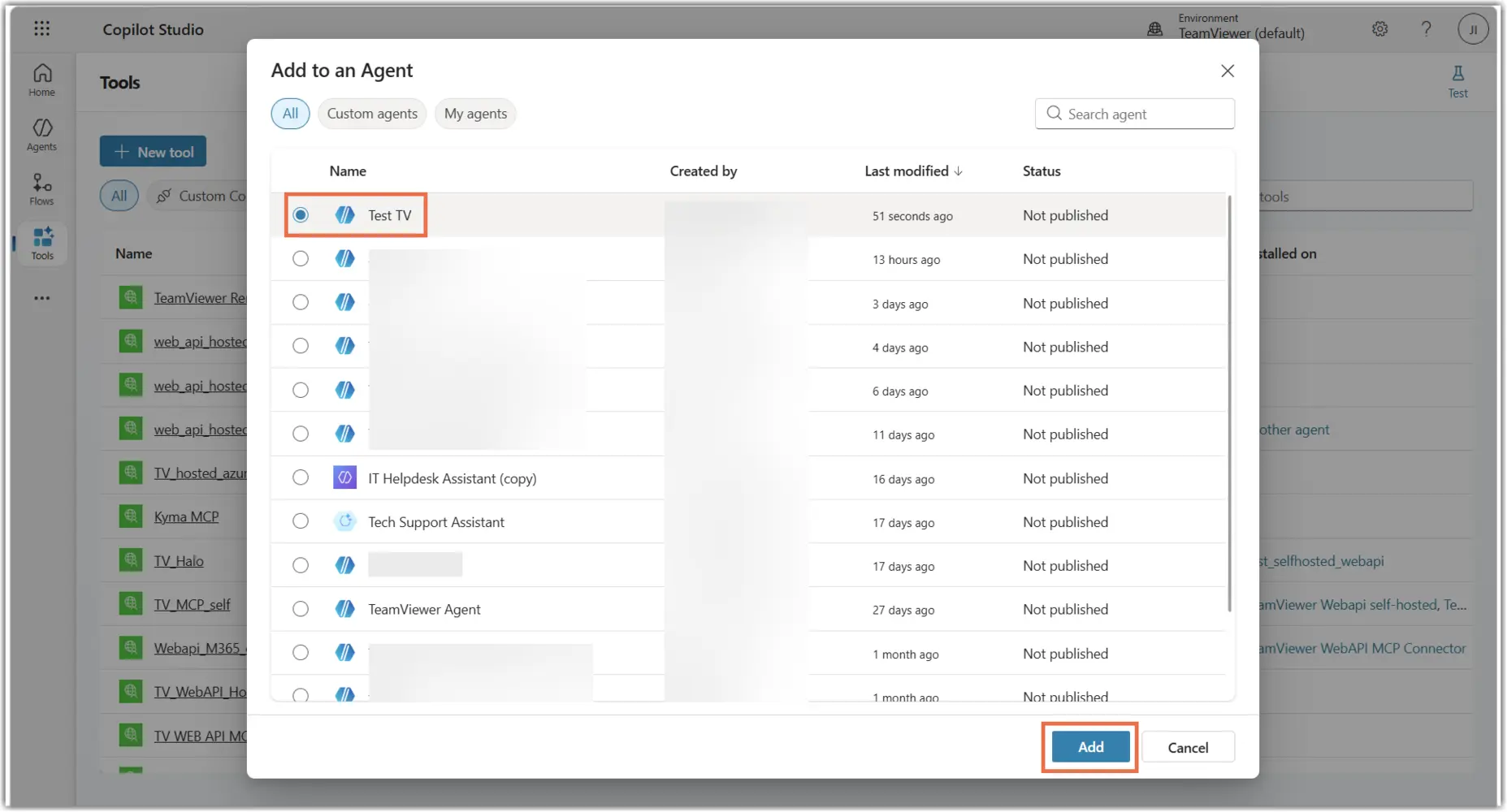Open the JI user account avatar
The width and height of the screenshot is (1507, 812).
1473,29
